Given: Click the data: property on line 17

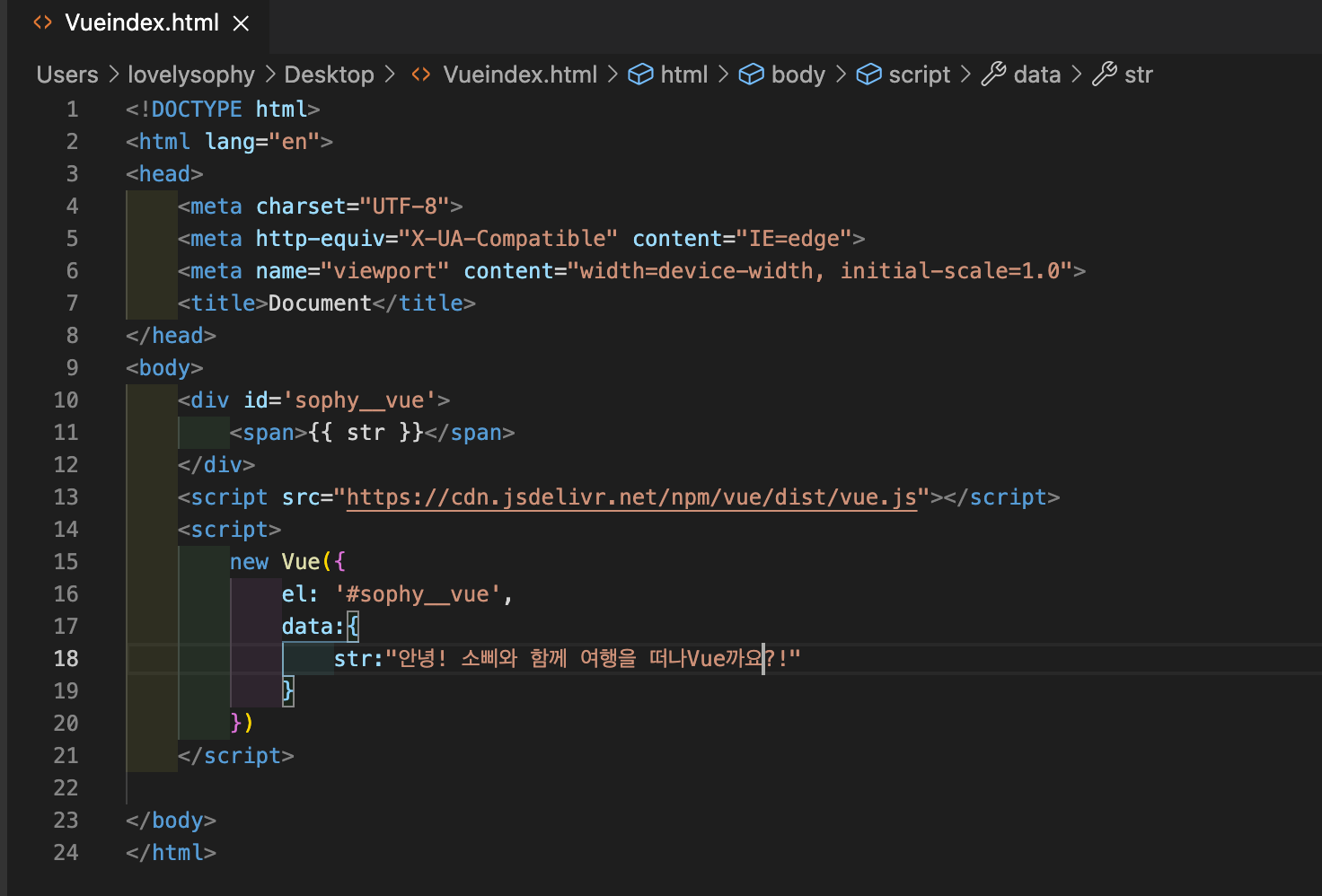Looking at the screenshot, I should click(313, 627).
